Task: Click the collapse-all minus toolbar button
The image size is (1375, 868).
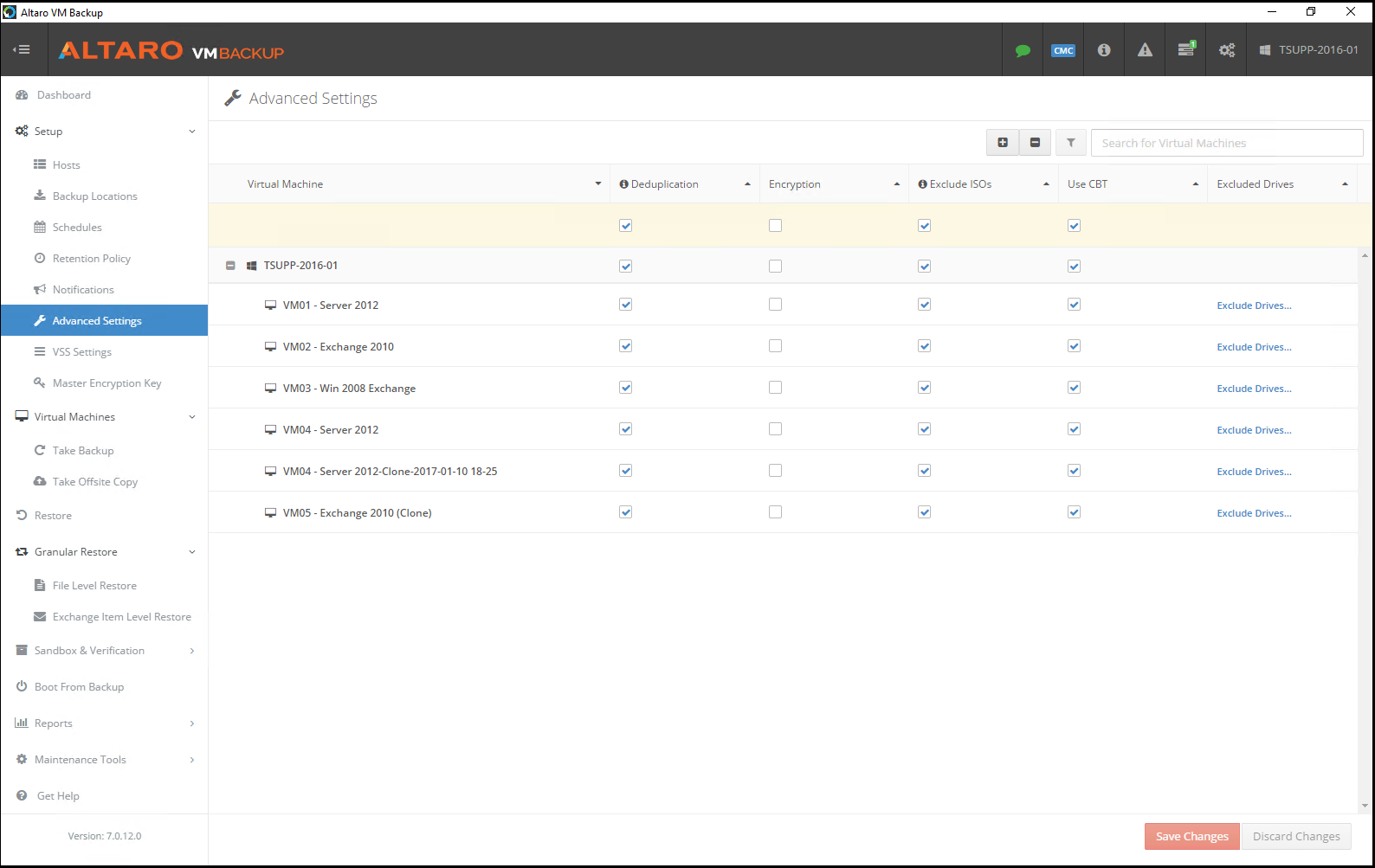Action: click(x=1035, y=143)
